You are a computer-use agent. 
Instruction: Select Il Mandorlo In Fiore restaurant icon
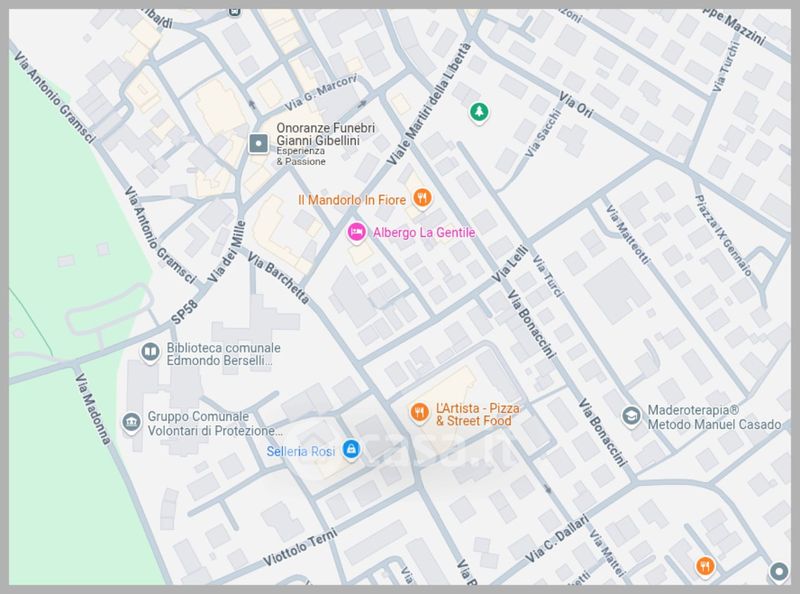(422, 199)
